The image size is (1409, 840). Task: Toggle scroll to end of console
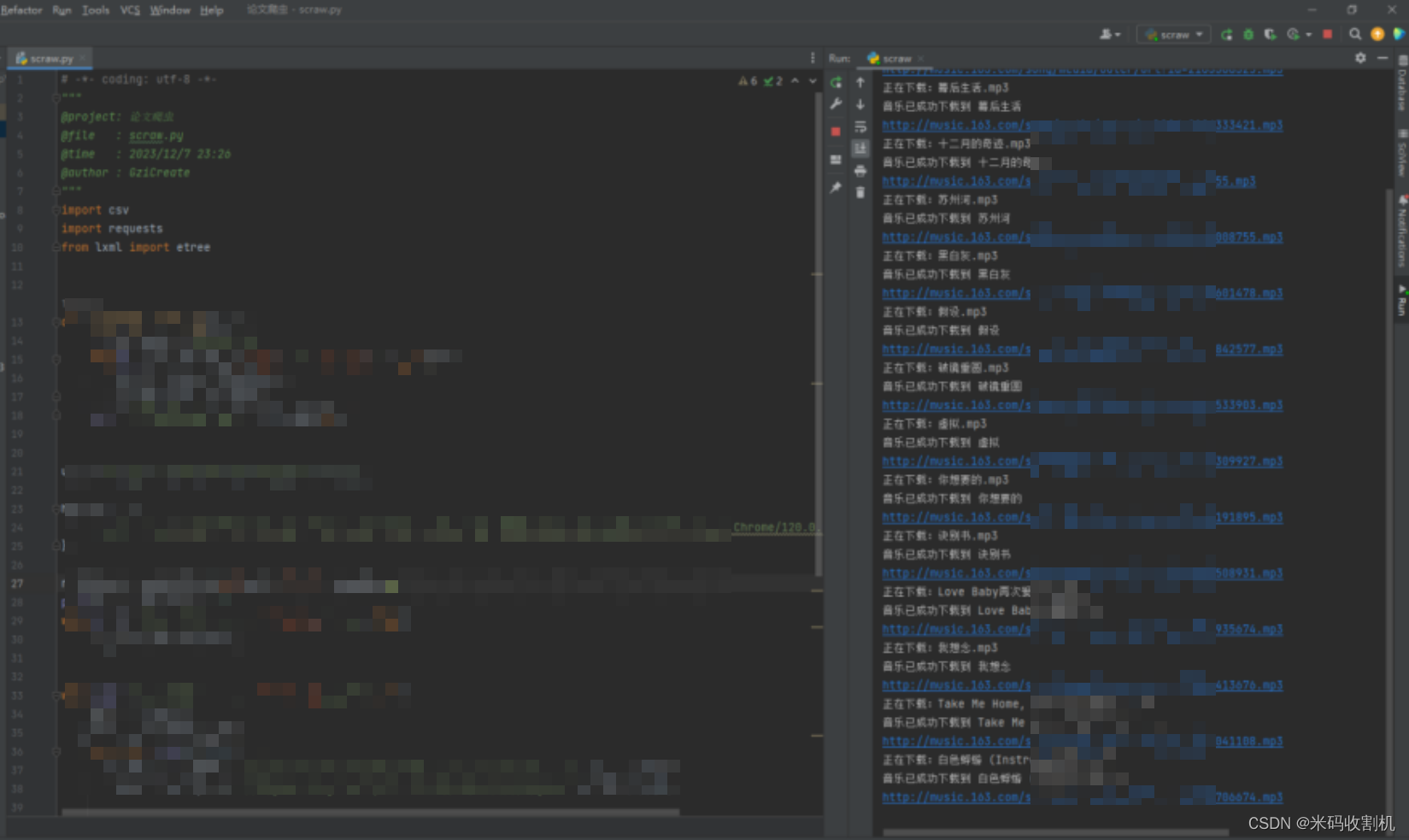coord(860,149)
